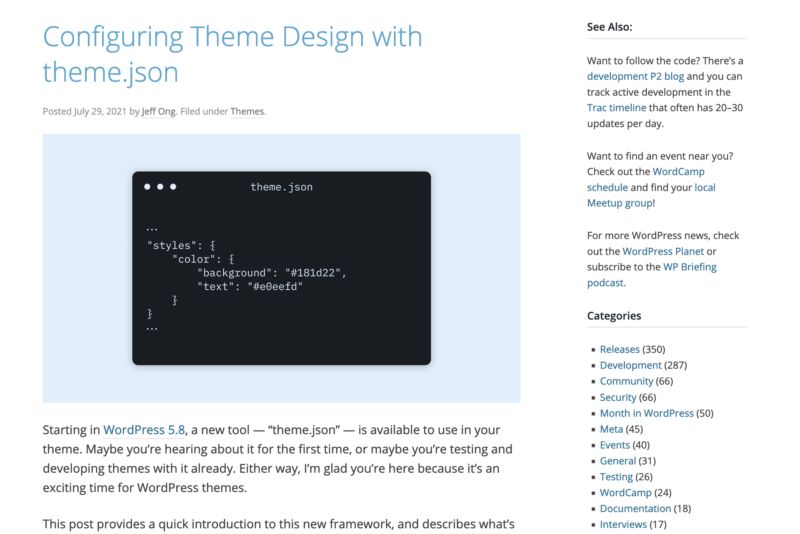Visit the Trac timeline link

coord(616,108)
